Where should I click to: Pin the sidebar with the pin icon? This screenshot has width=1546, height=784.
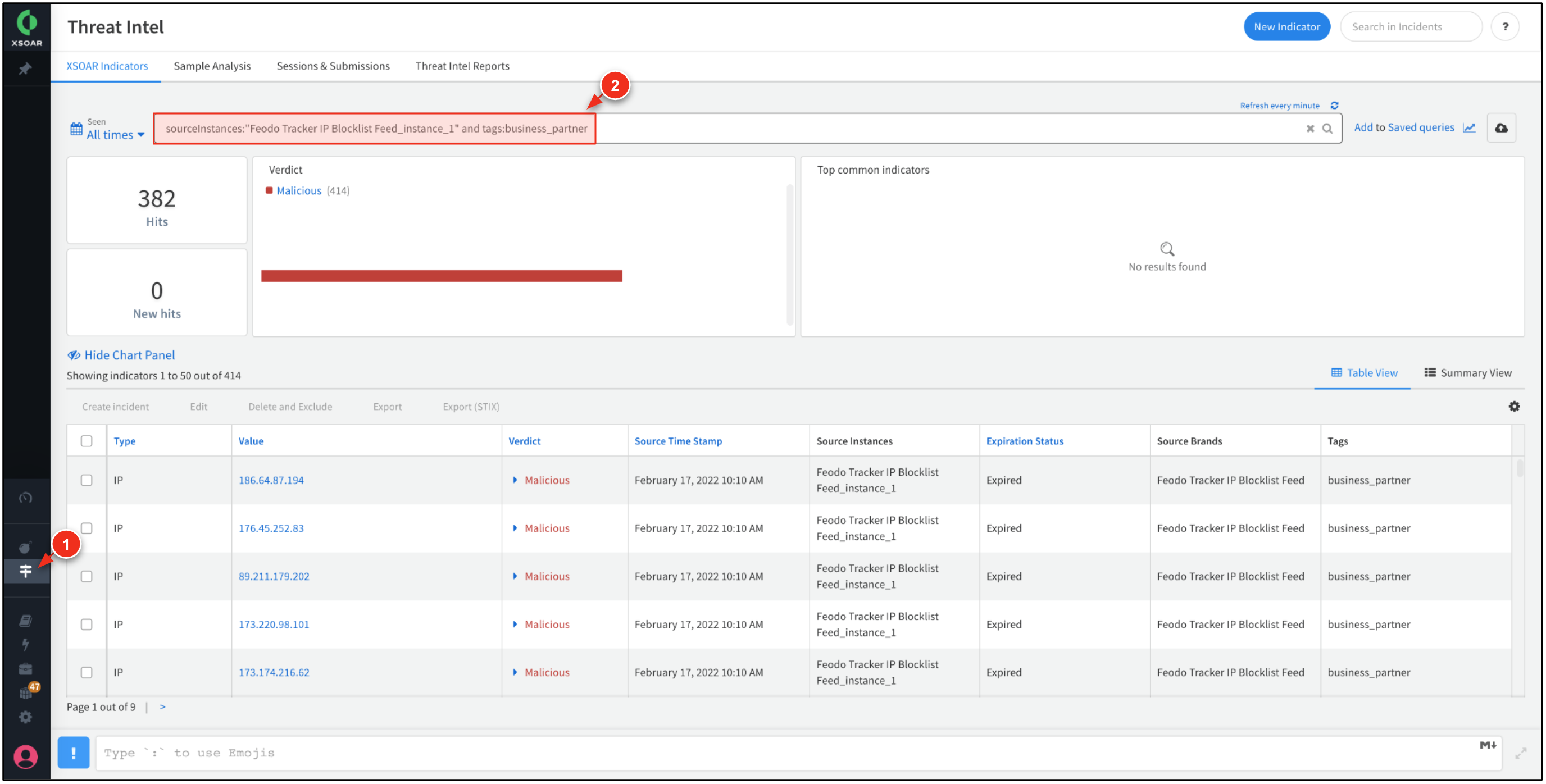(25, 70)
